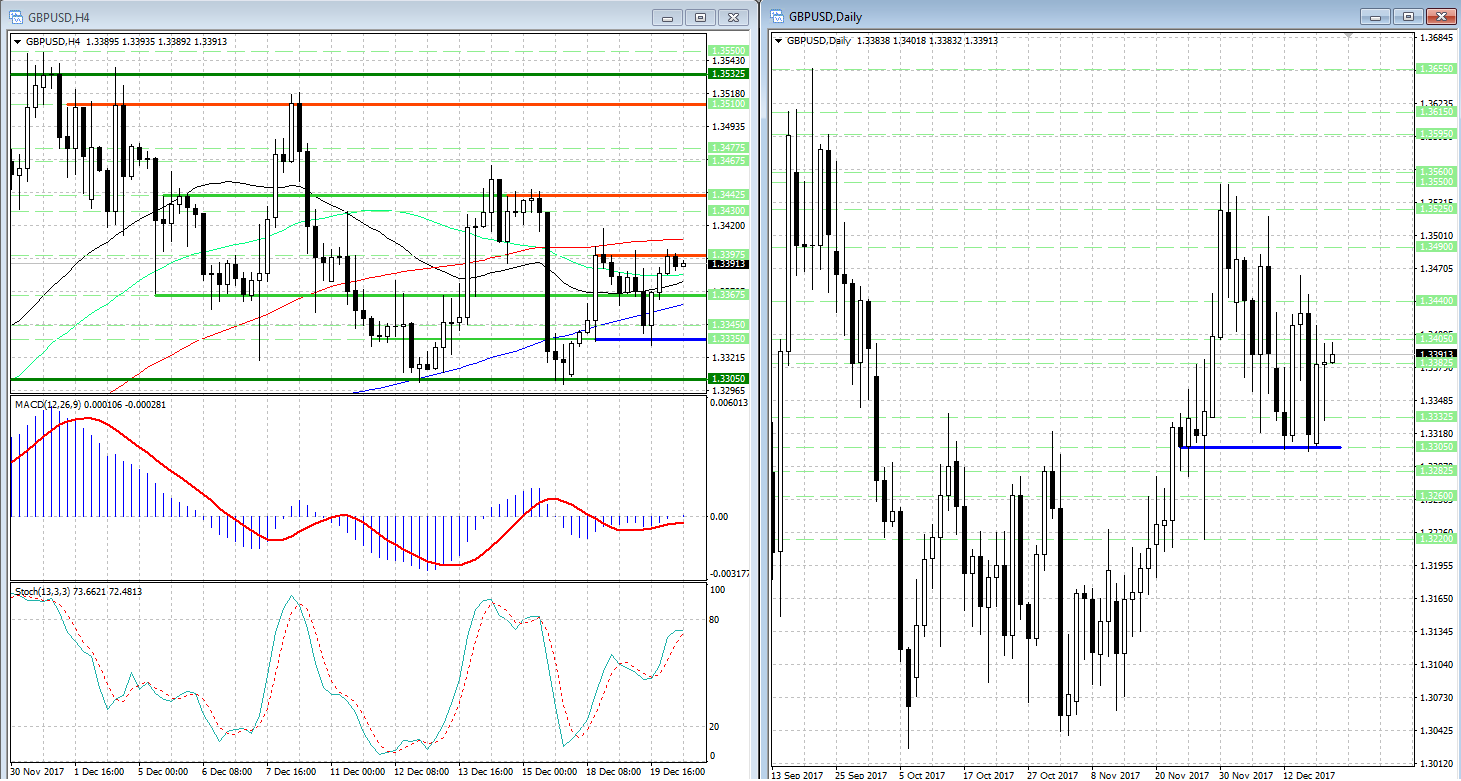Viewport: 1461px width, 781px height.
Task: Click the 1.33350 price label on H4 chart
Action: tap(728, 339)
